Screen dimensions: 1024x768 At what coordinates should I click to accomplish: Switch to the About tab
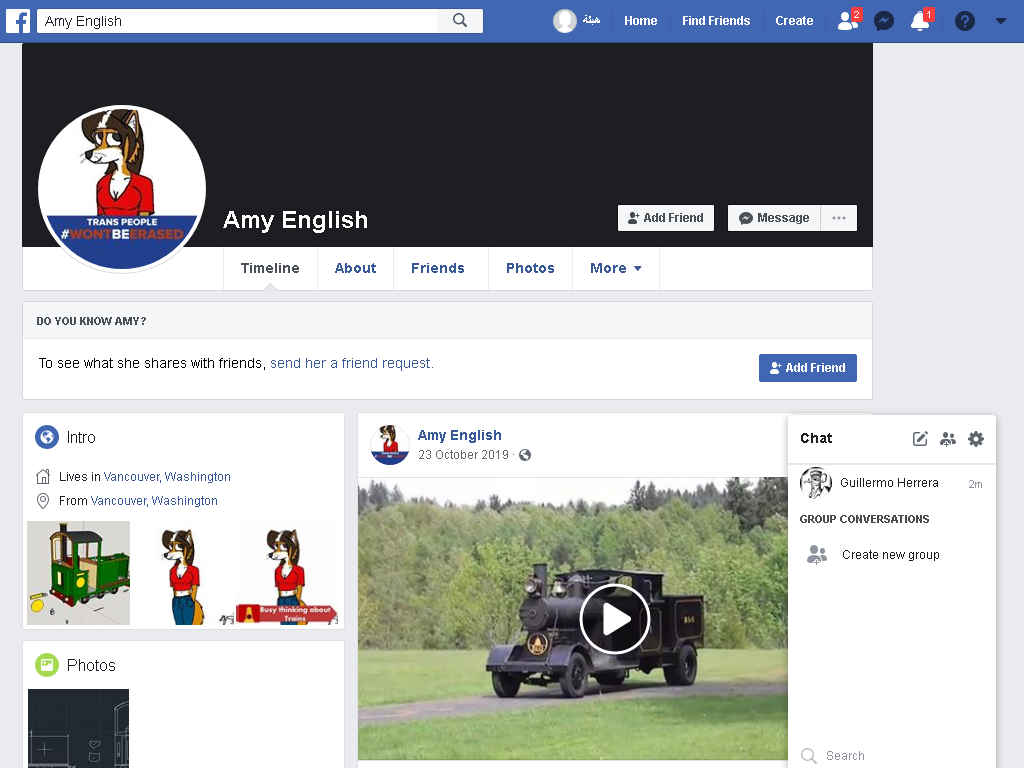pyautogui.click(x=355, y=268)
